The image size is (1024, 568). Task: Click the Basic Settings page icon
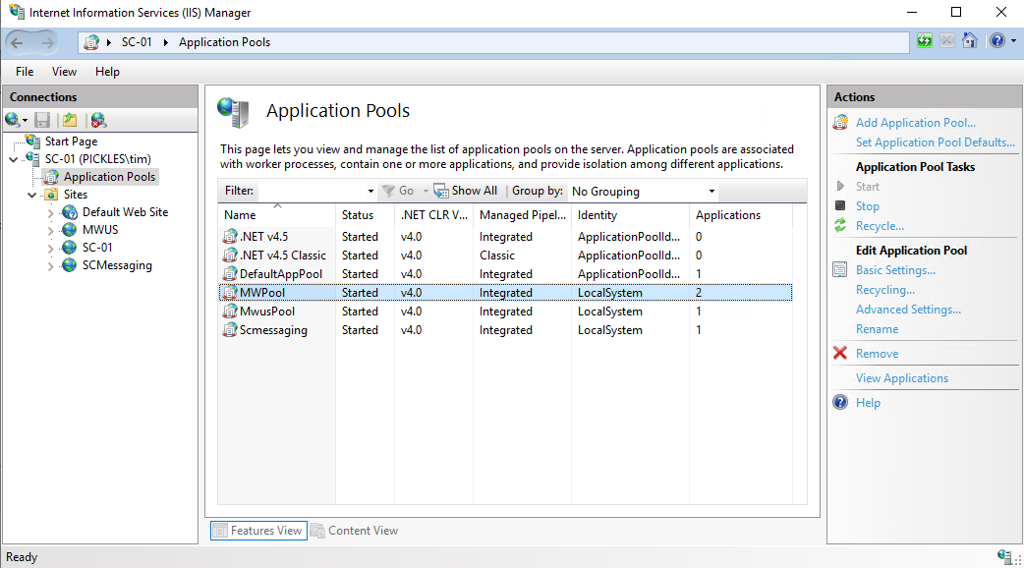pos(840,270)
